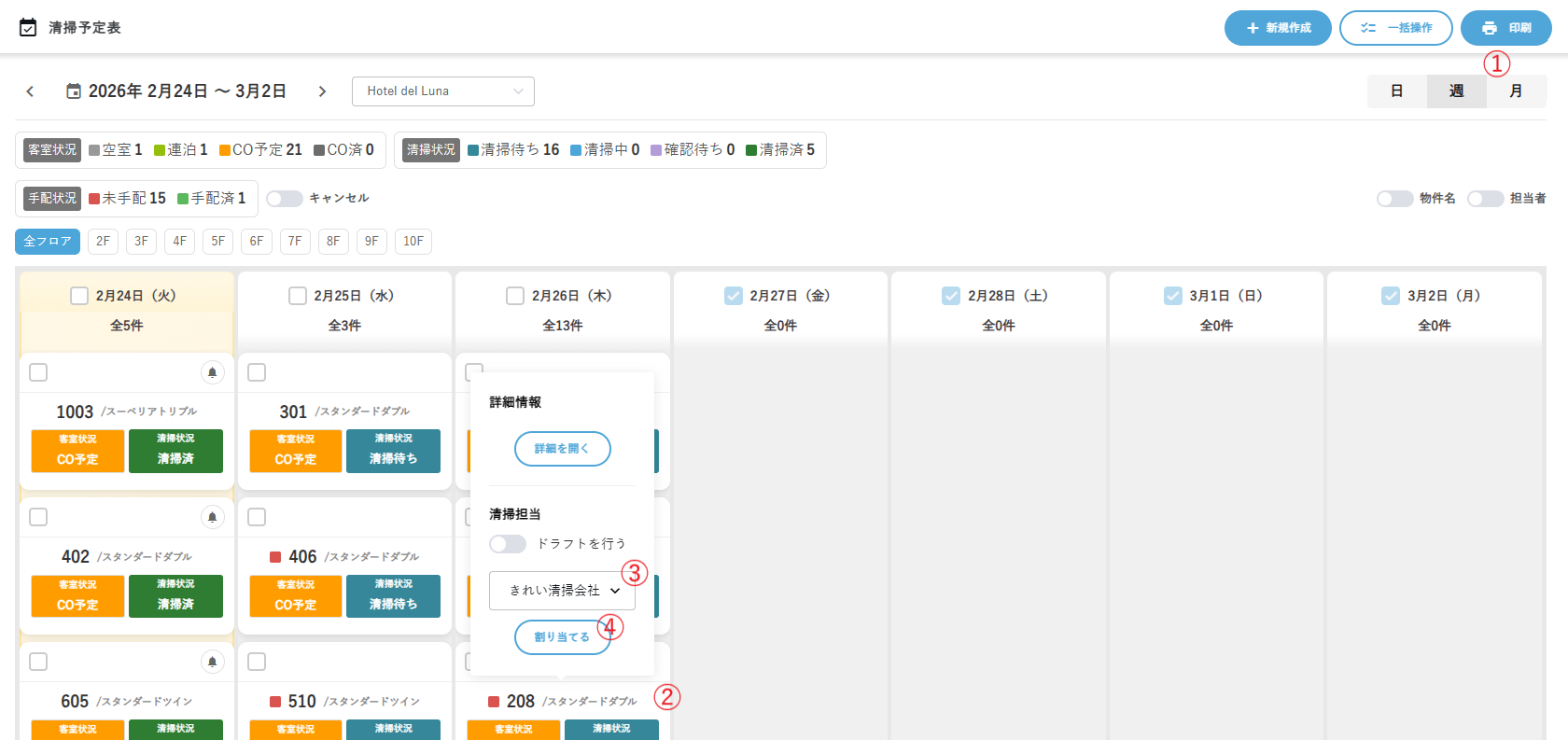Click the bell icon on room 605

pos(212,662)
